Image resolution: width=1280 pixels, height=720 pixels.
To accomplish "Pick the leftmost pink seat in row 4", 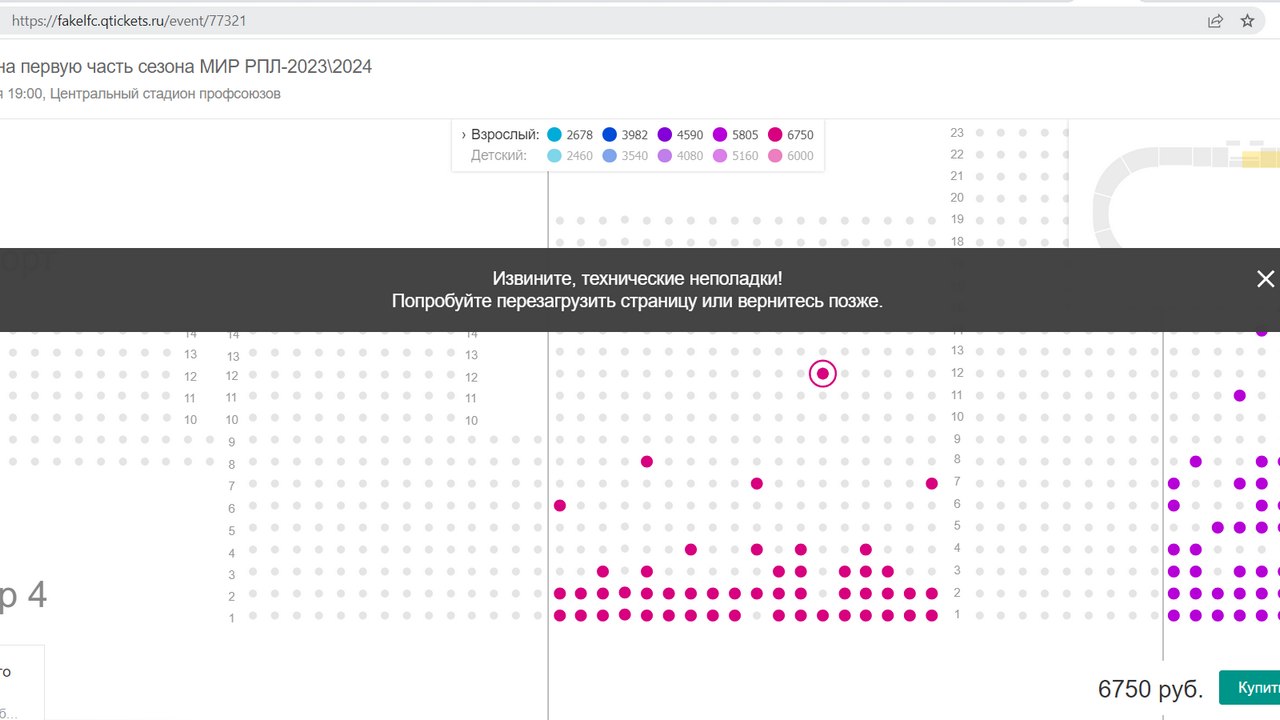I will pos(691,549).
